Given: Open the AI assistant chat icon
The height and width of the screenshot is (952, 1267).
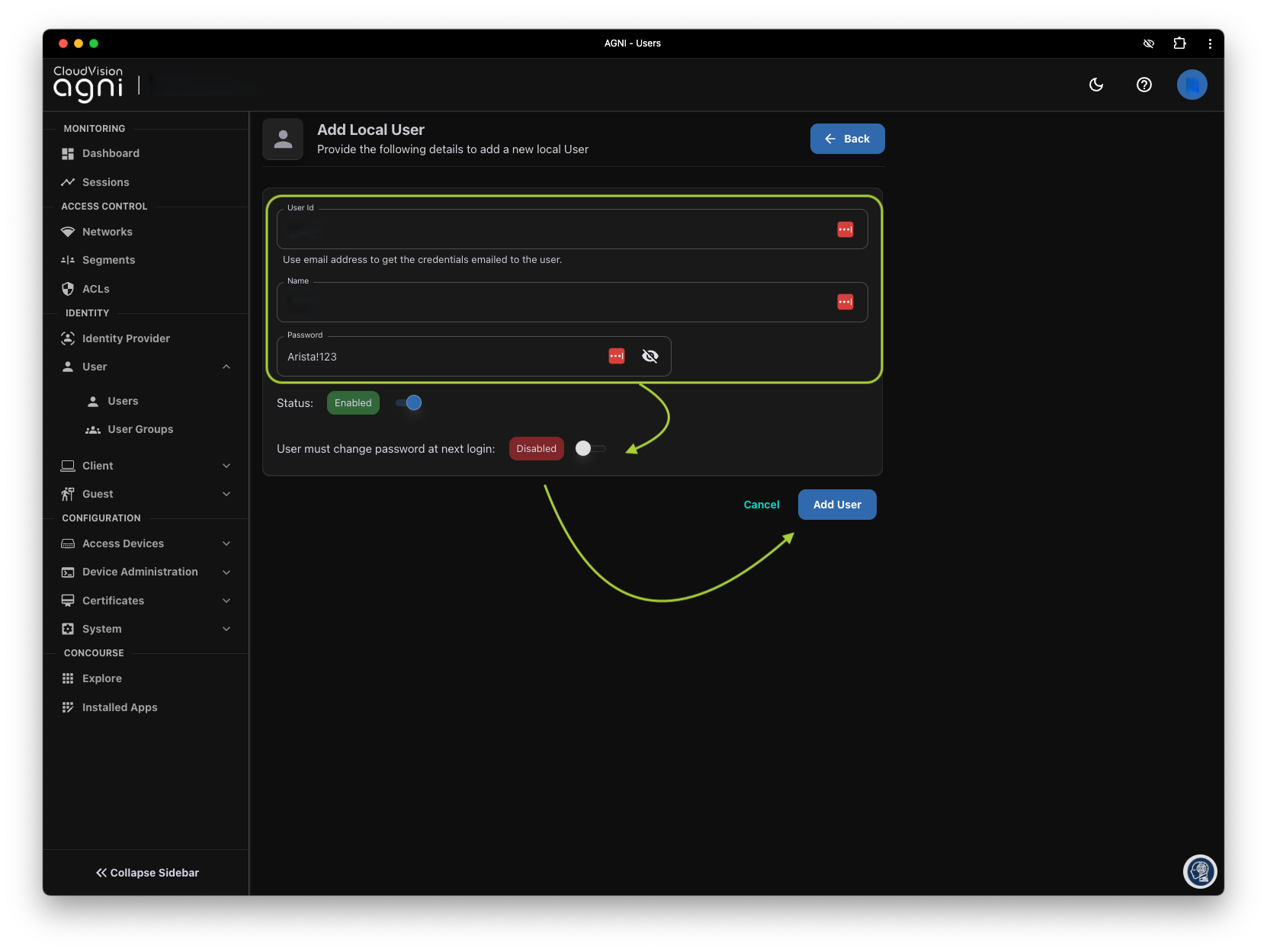Looking at the screenshot, I should [1200, 871].
